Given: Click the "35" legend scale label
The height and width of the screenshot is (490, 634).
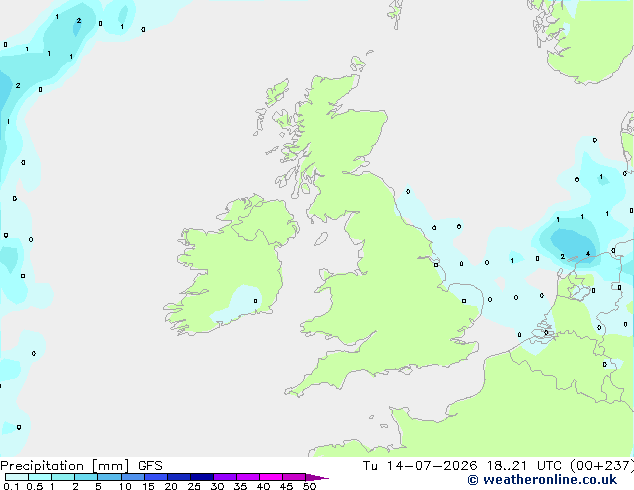Looking at the screenshot, I should click(240, 486).
